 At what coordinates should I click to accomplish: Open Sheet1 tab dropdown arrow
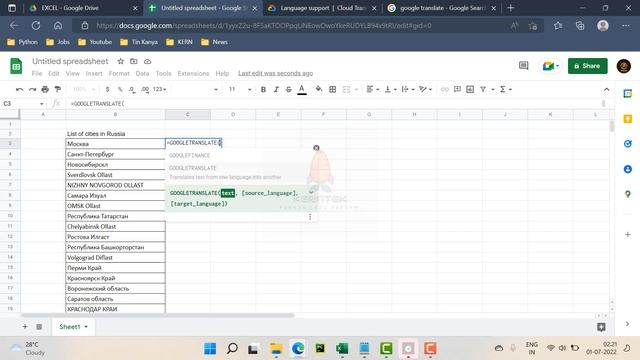[86, 327]
